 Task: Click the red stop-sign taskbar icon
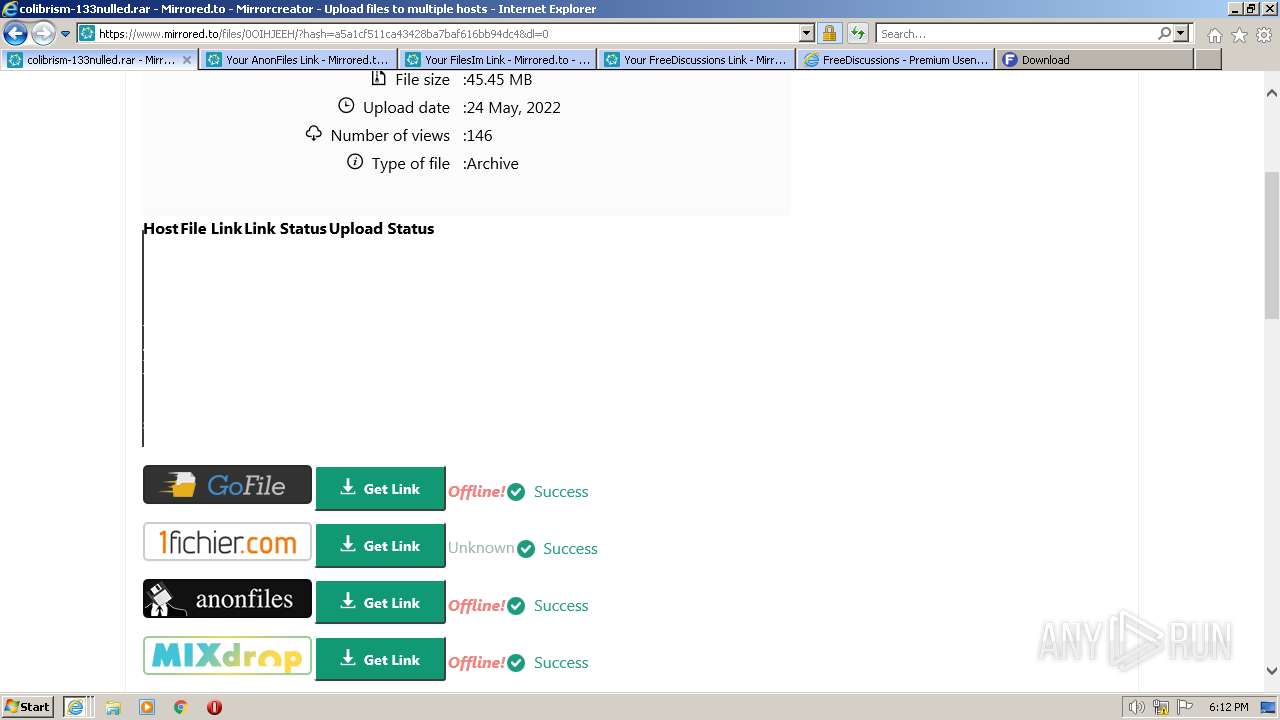click(214, 707)
